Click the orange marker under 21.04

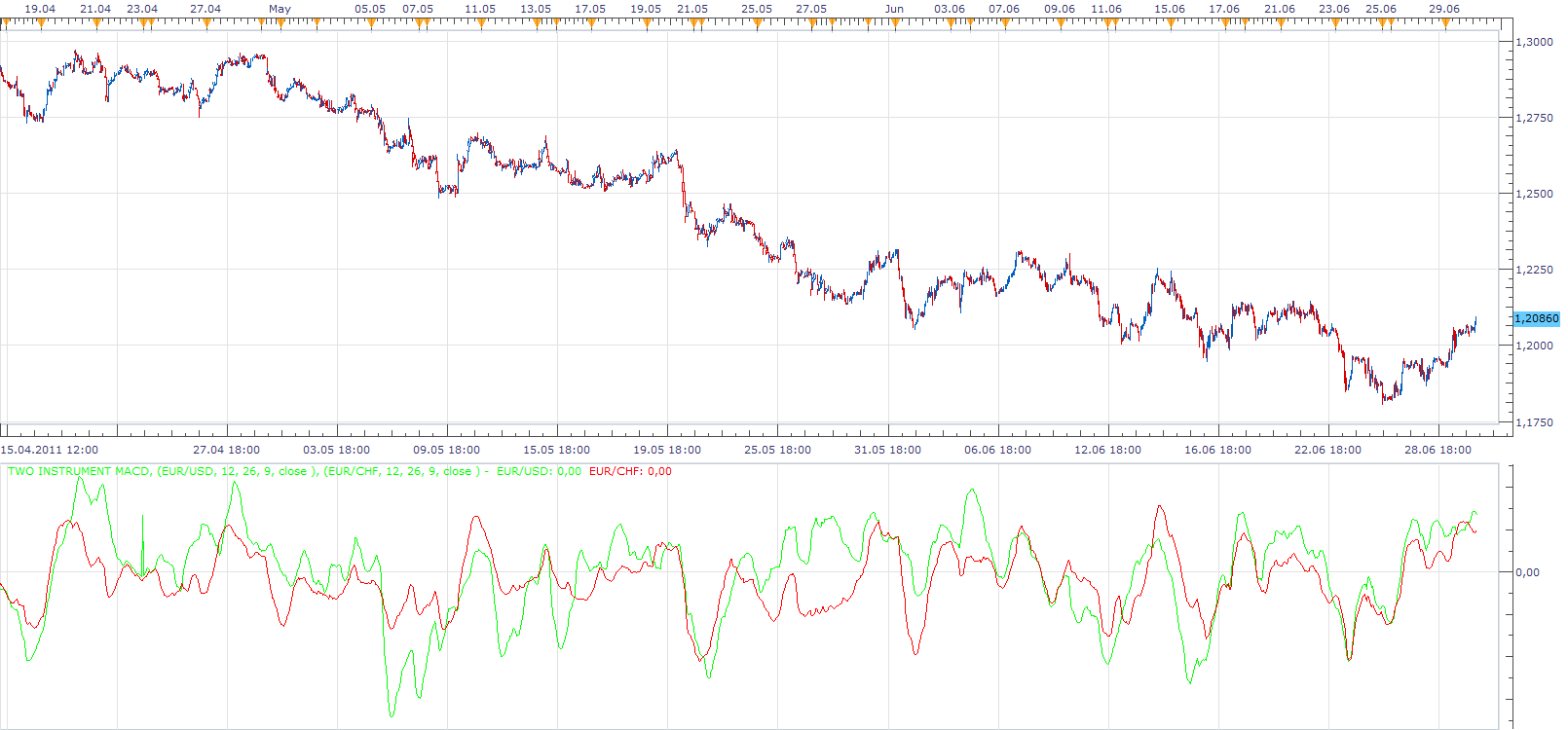pyautogui.click(x=95, y=23)
